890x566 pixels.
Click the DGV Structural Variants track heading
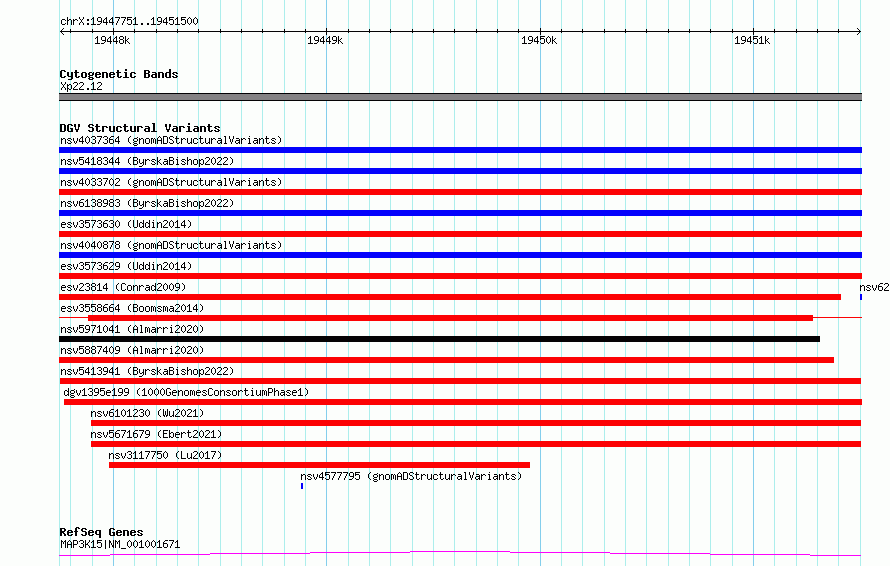point(140,128)
